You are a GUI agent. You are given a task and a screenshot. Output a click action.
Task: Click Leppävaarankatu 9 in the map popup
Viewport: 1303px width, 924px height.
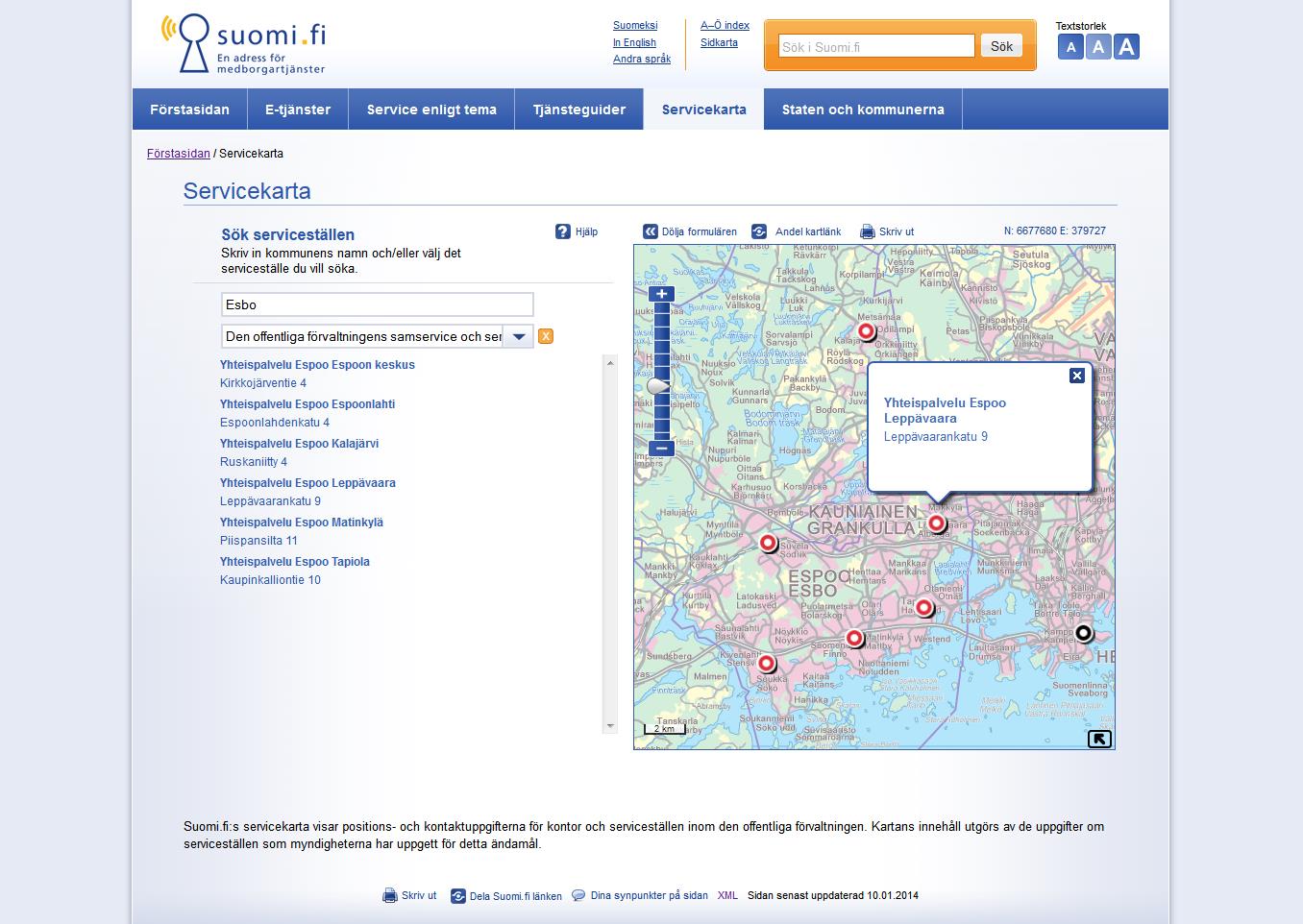(x=936, y=437)
